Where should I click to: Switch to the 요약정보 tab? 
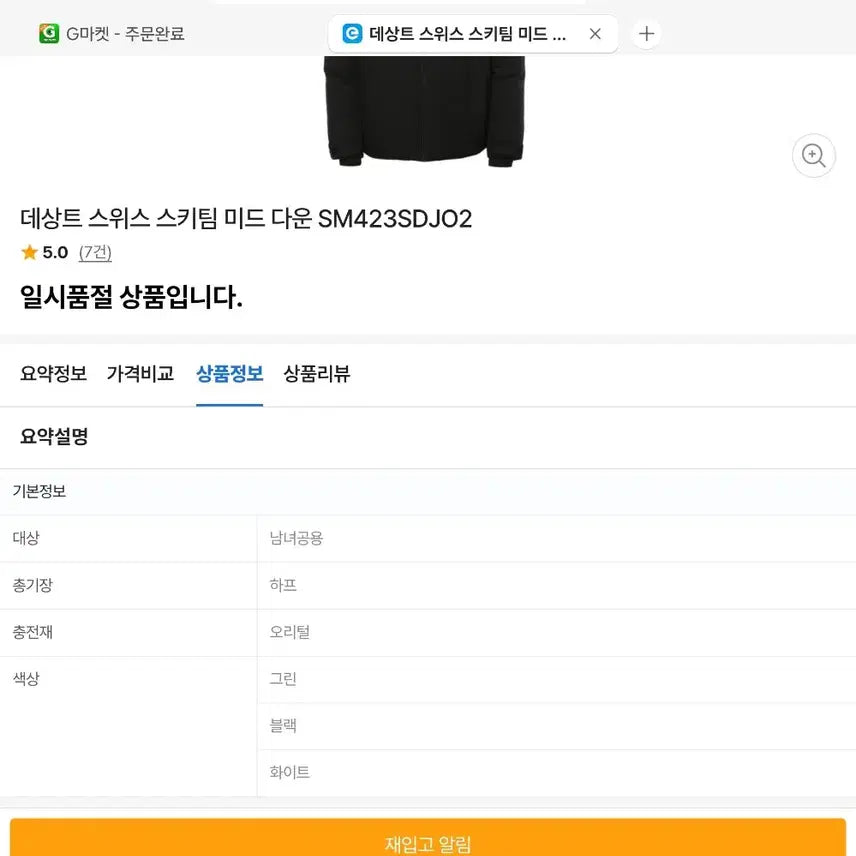[51, 374]
